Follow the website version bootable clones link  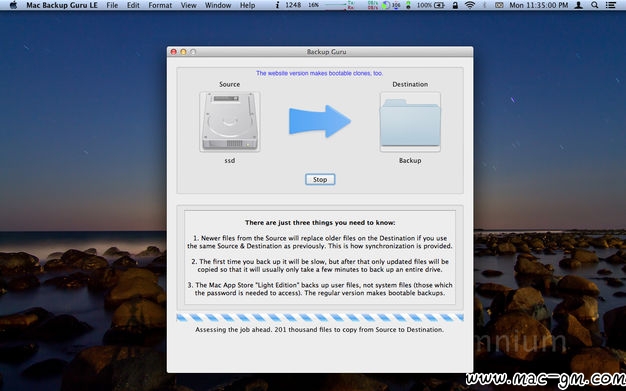tap(319, 73)
